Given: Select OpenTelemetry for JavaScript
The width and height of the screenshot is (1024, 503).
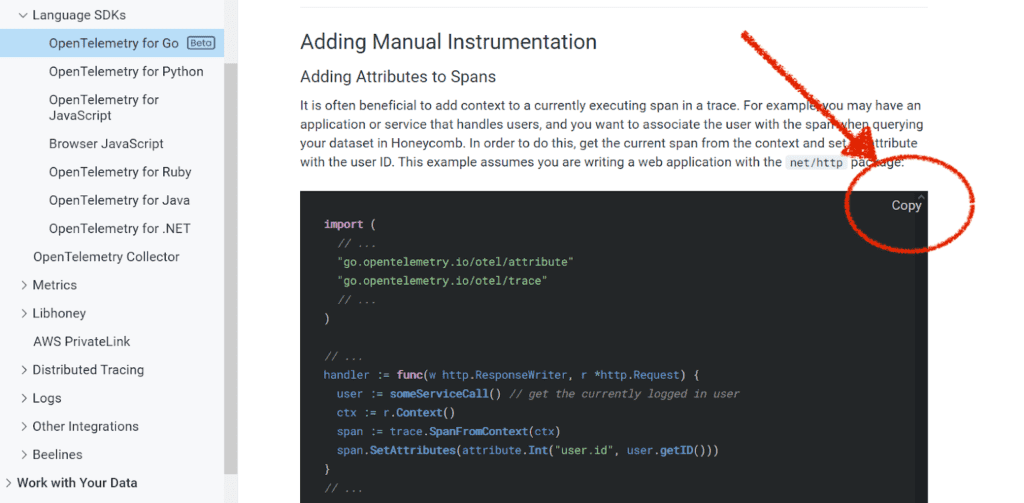Looking at the screenshot, I should (104, 108).
